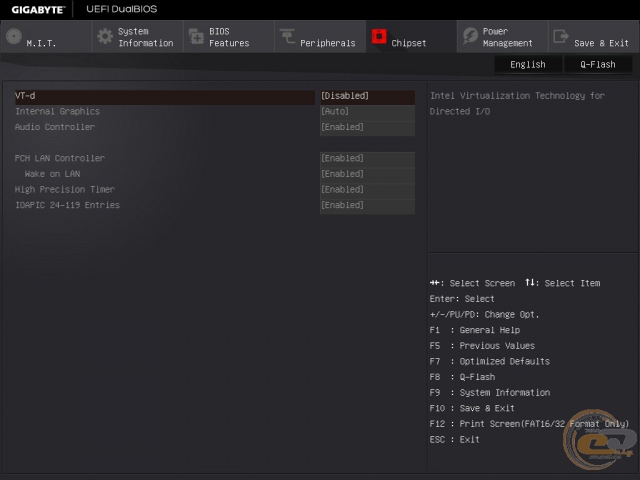Switch to System Information tab
Screen dimensions: 640x480
[137, 37]
